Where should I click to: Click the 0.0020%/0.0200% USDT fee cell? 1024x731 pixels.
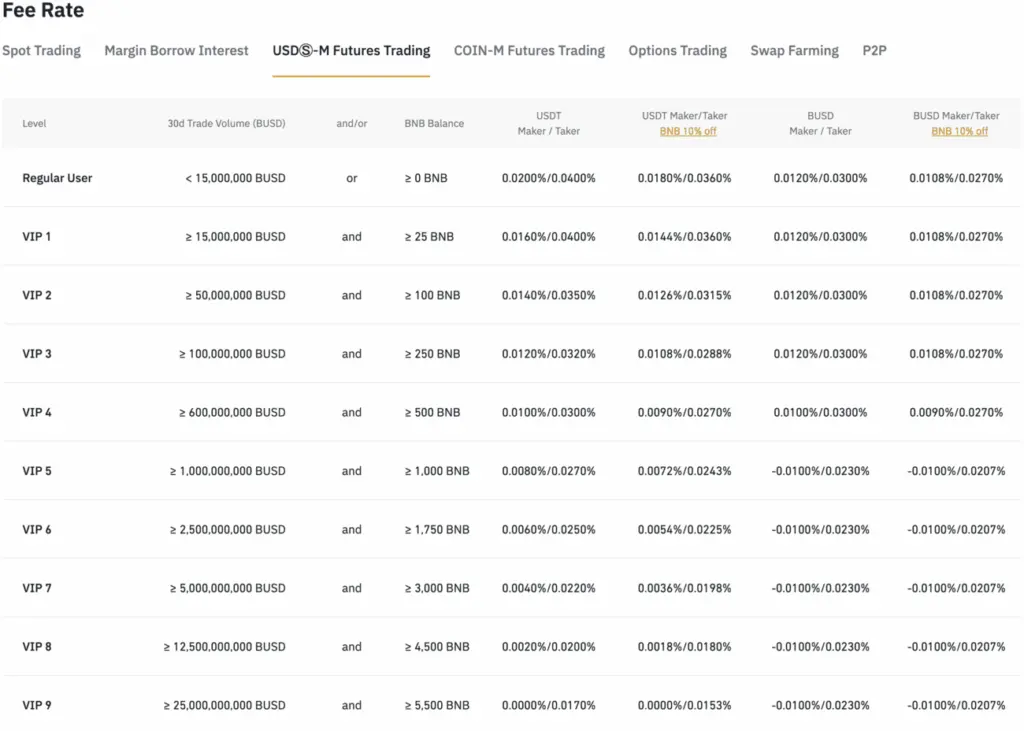tap(549, 647)
